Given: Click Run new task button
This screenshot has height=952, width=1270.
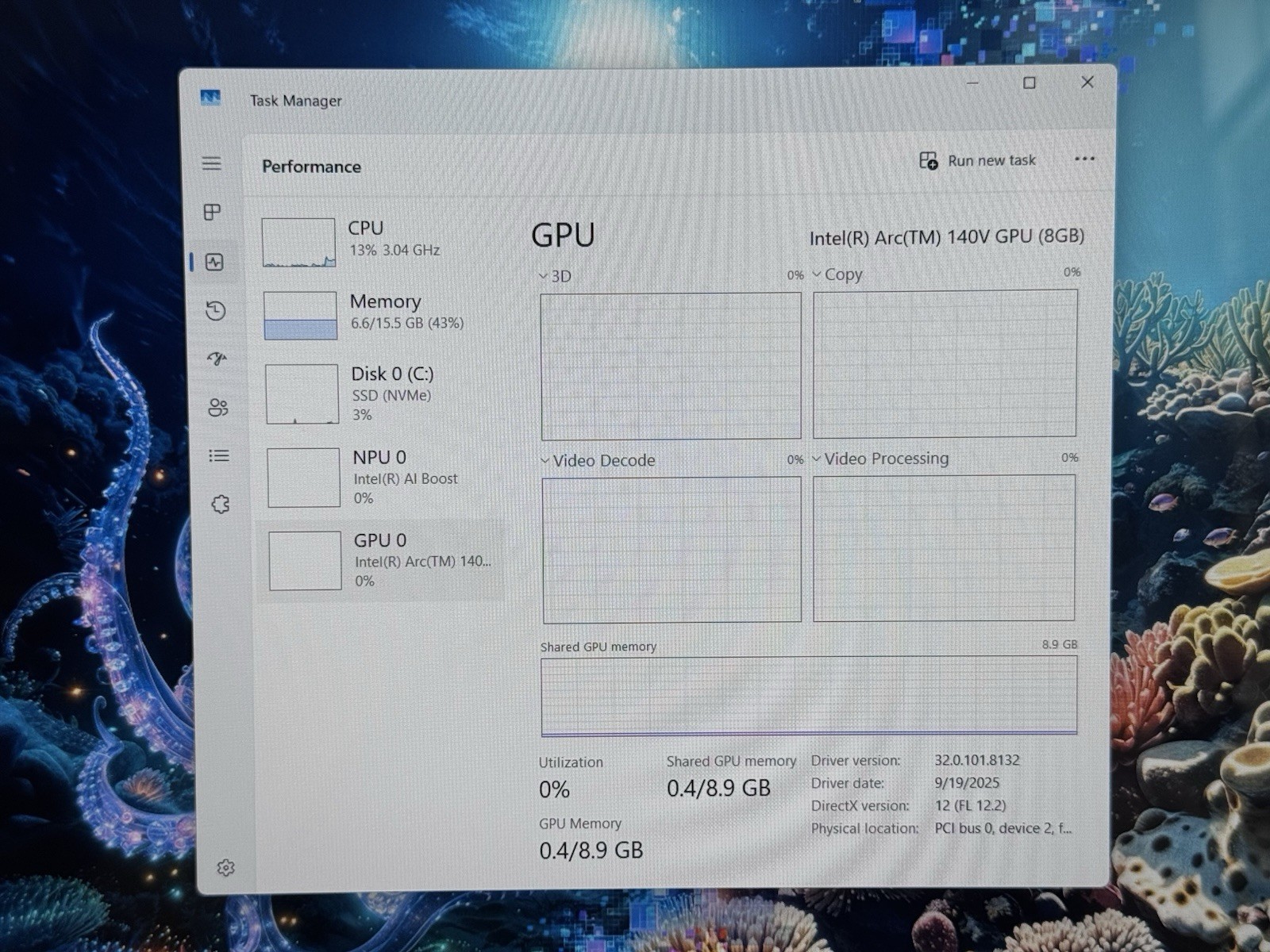Looking at the screenshot, I should click(x=977, y=161).
